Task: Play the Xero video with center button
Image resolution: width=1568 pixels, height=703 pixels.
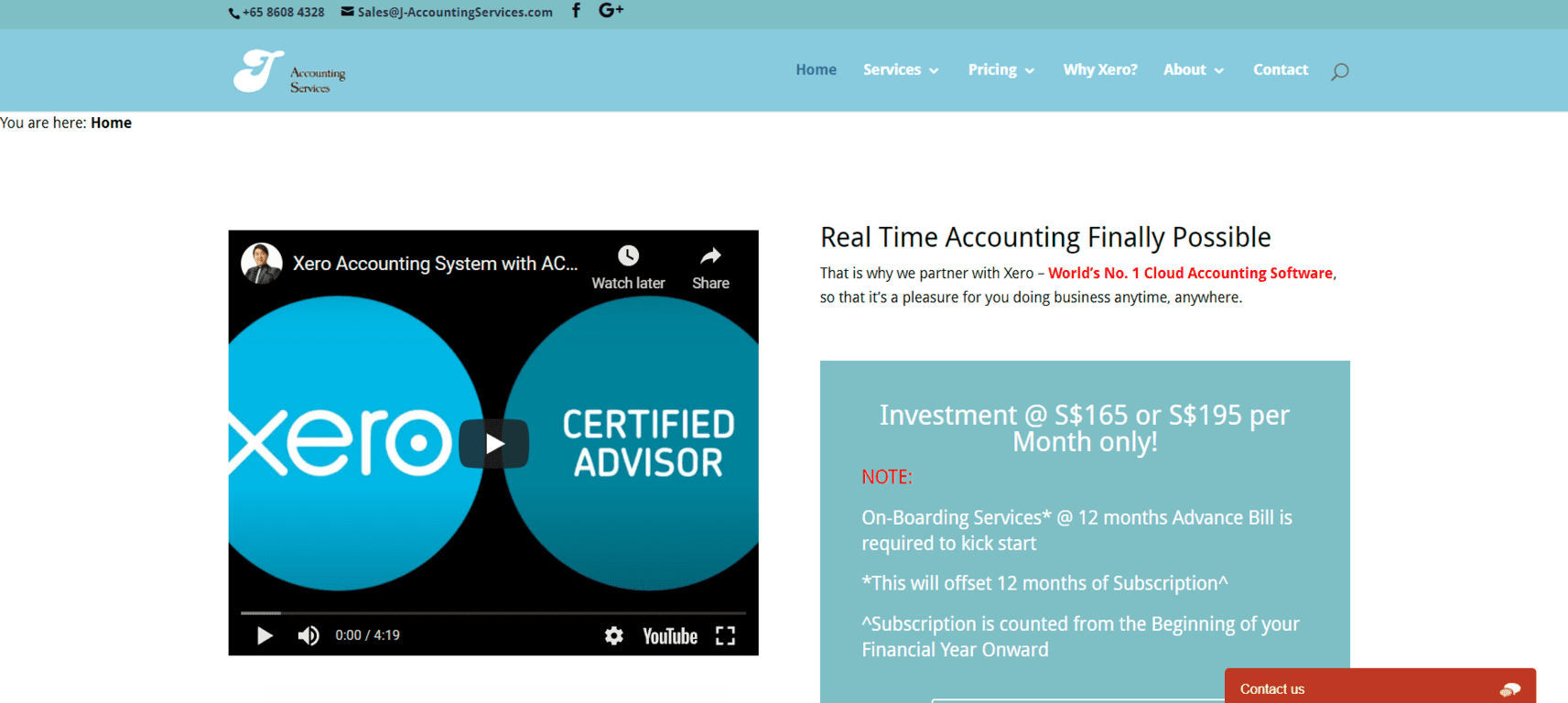Action: click(493, 444)
